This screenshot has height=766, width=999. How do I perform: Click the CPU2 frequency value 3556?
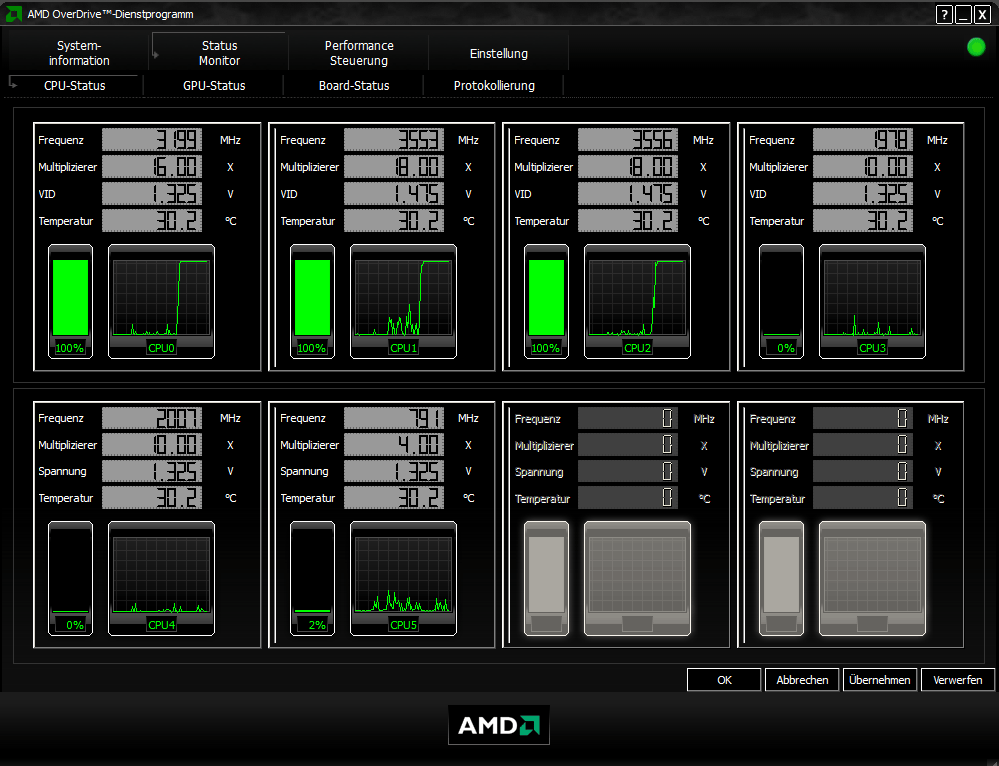point(628,140)
